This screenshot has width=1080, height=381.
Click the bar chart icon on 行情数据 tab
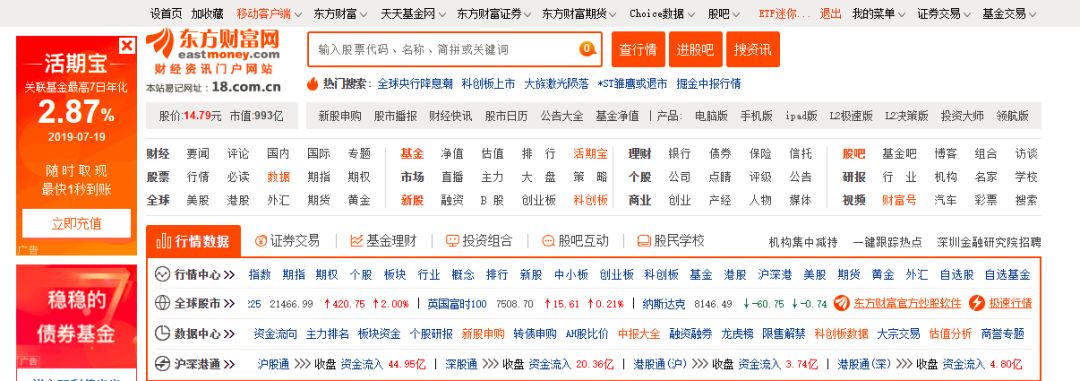(x=164, y=241)
